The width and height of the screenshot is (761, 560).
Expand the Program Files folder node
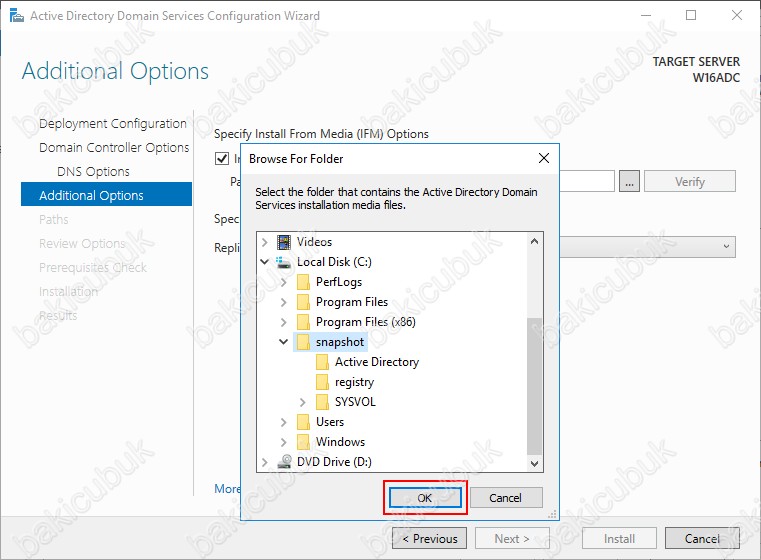tap(283, 302)
